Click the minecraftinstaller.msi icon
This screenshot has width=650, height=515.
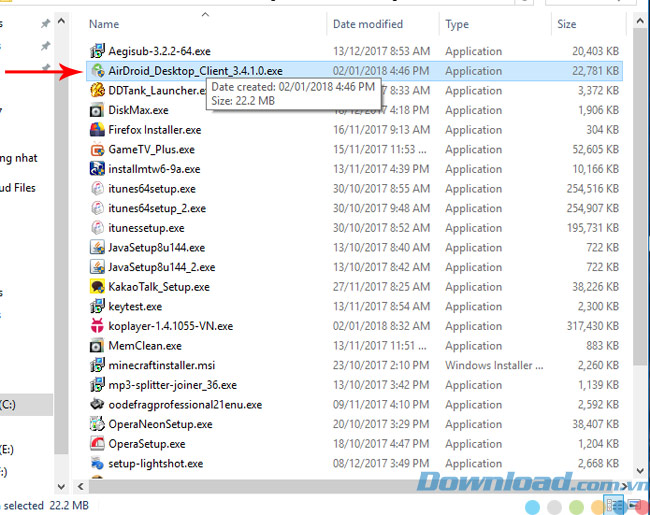(97, 365)
